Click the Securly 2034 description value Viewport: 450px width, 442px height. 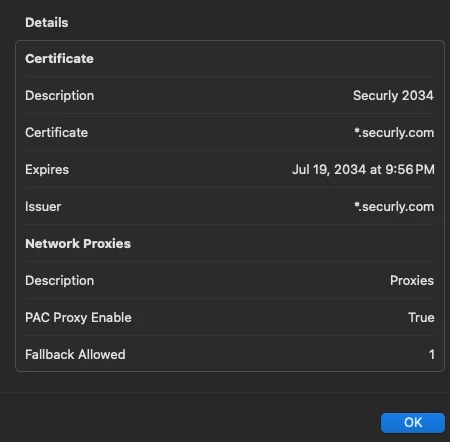pyautogui.click(x=393, y=96)
